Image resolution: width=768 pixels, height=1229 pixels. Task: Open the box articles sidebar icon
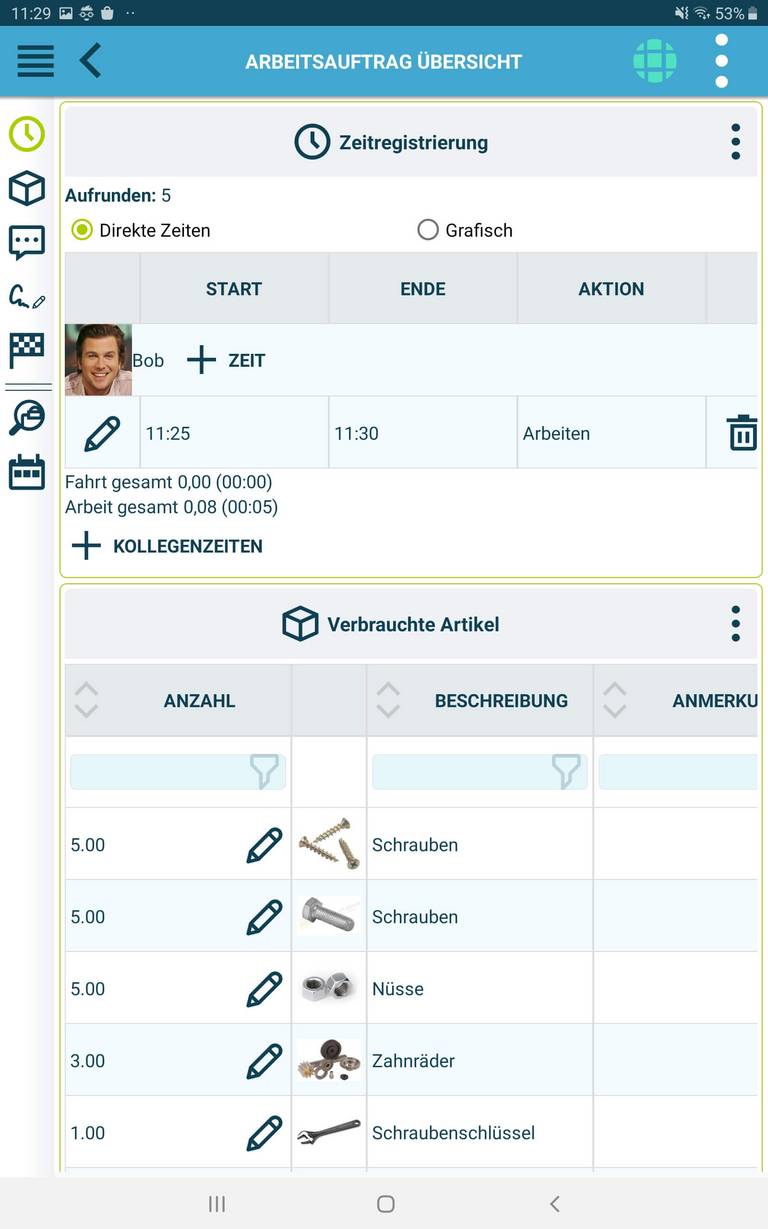click(x=27, y=188)
